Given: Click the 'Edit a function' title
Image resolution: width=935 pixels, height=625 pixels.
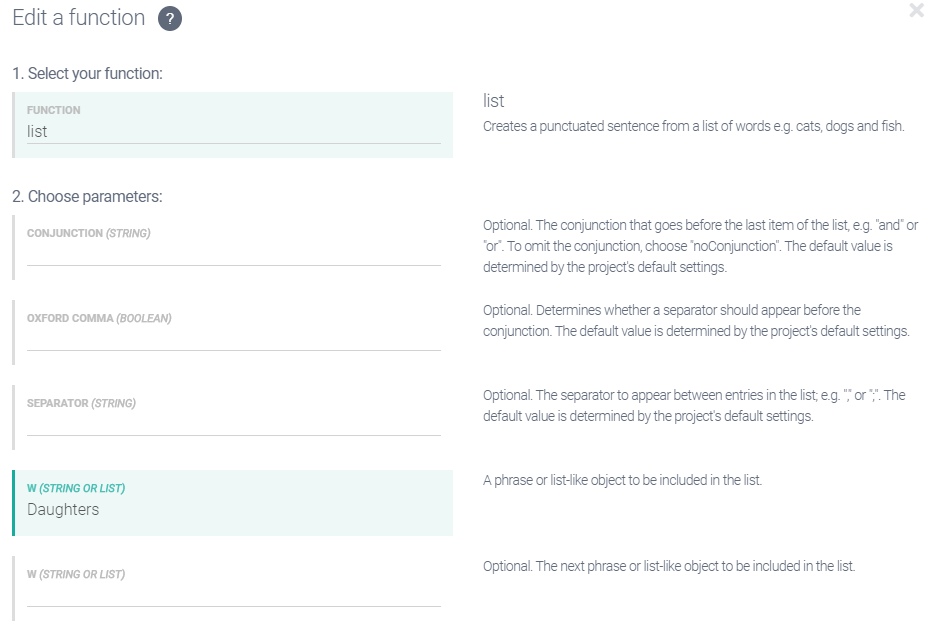Looking at the screenshot, I should click(x=79, y=18).
